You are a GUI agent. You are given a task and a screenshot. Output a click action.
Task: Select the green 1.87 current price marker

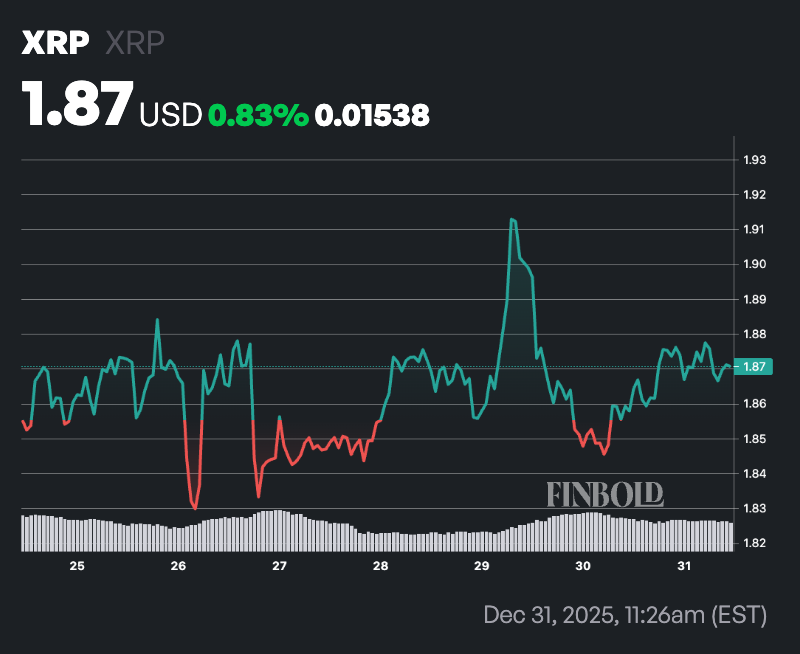tap(753, 368)
